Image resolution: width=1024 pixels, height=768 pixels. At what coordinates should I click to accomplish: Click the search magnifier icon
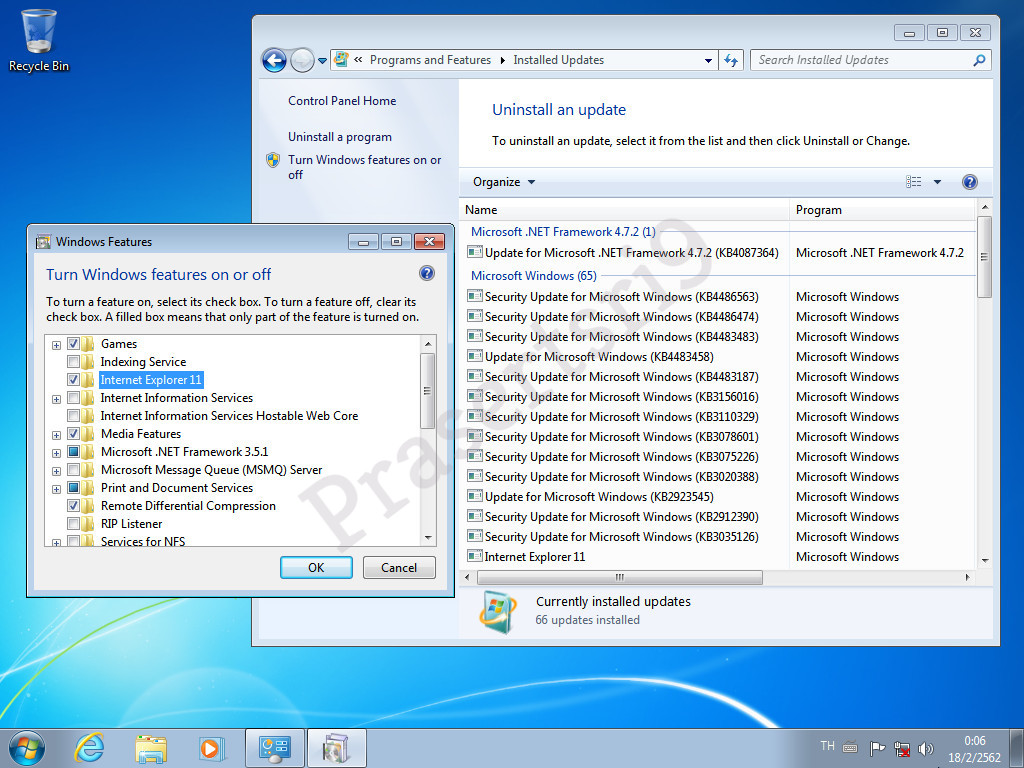(978, 60)
